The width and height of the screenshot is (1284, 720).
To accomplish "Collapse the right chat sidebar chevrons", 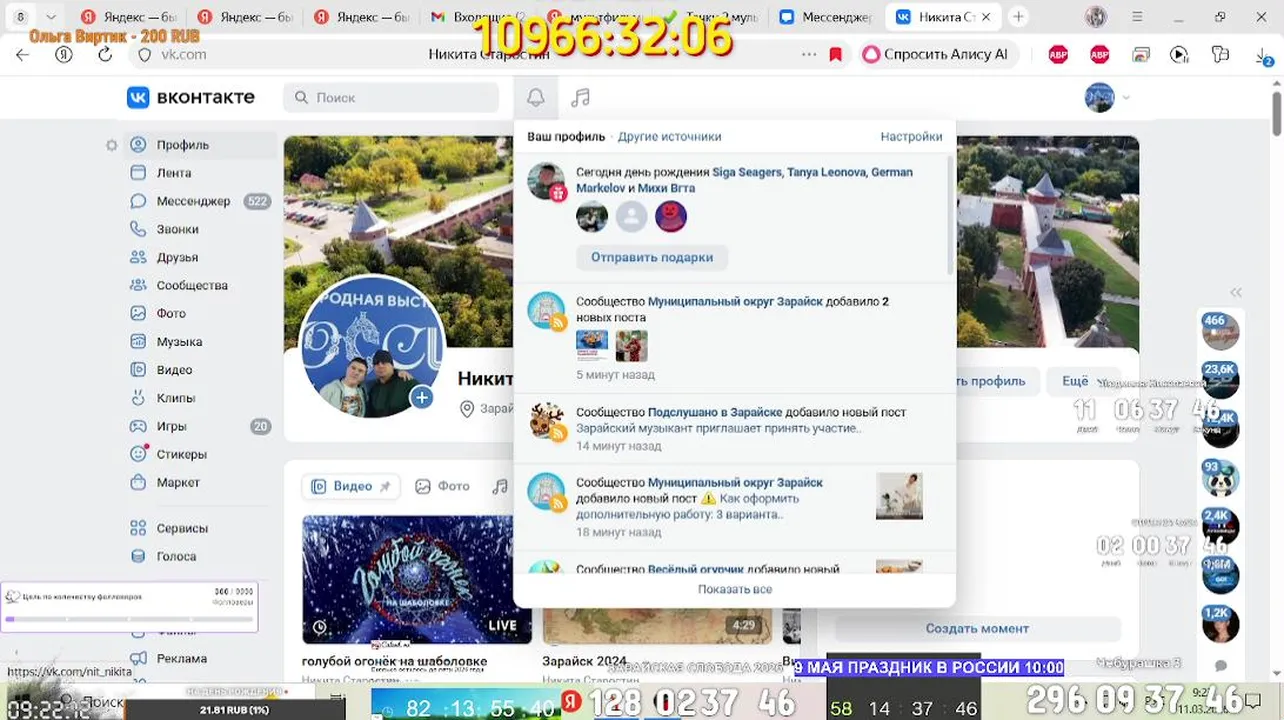I will pyautogui.click(x=1236, y=293).
